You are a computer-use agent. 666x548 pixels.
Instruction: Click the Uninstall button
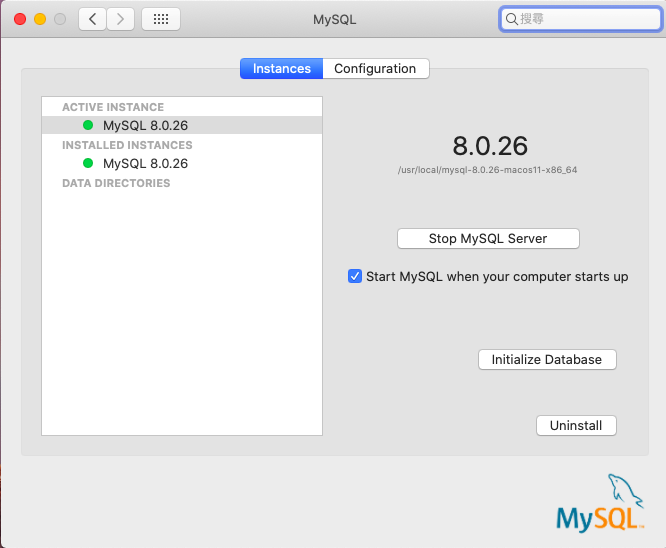pyautogui.click(x=576, y=425)
